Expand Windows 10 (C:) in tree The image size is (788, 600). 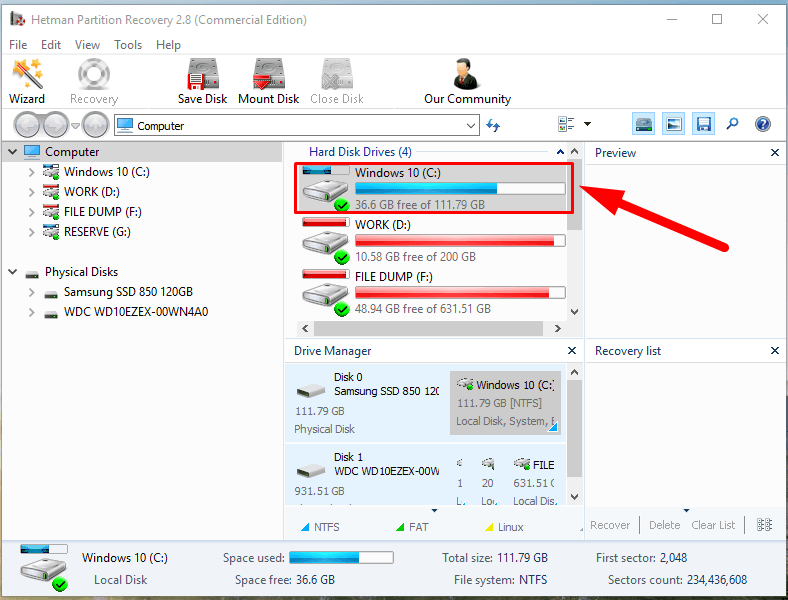(x=32, y=172)
